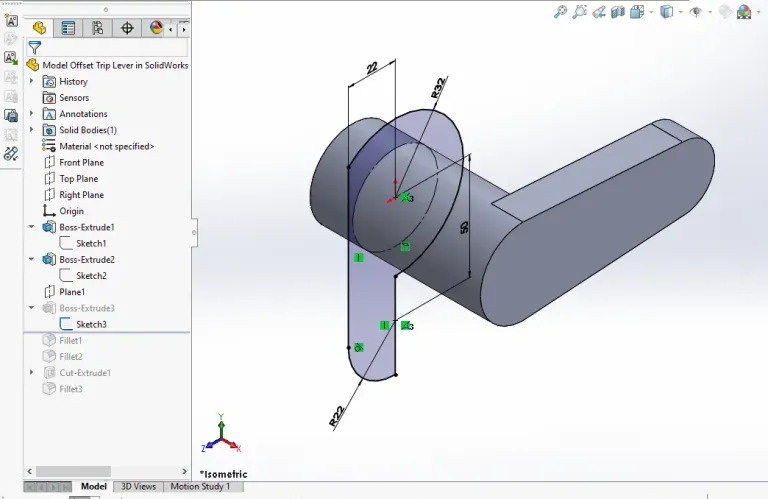The width and height of the screenshot is (768, 499).
Task: Switch to the DisplayManager color ball tab
Action: 155,28
